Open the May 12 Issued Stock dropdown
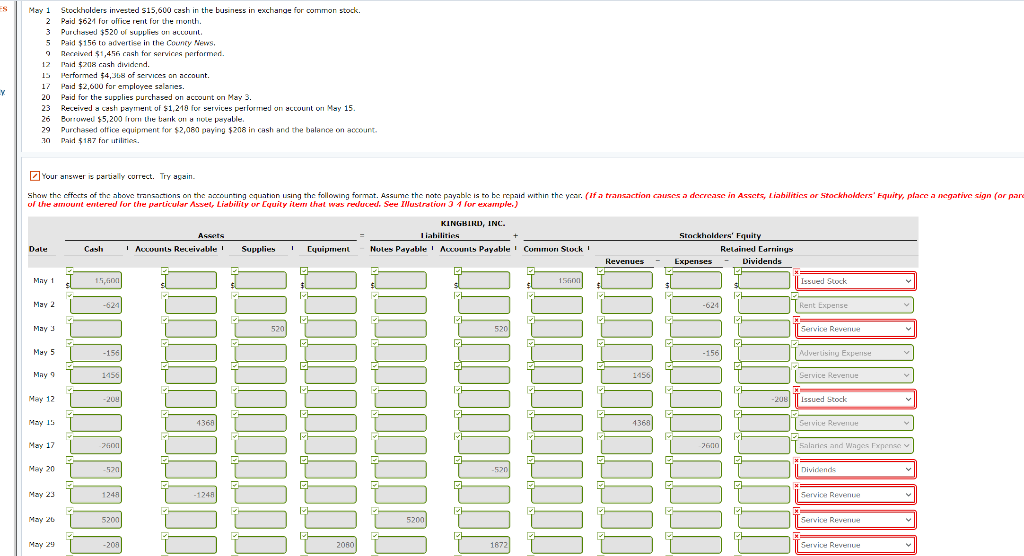Screen dimensions: 1024x556 click(x=855, y=399)
